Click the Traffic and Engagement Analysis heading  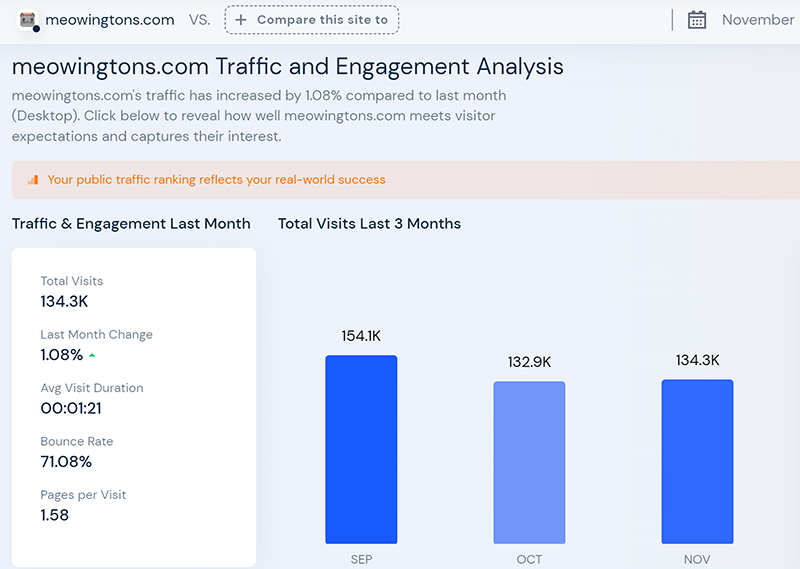pos(288,67)
